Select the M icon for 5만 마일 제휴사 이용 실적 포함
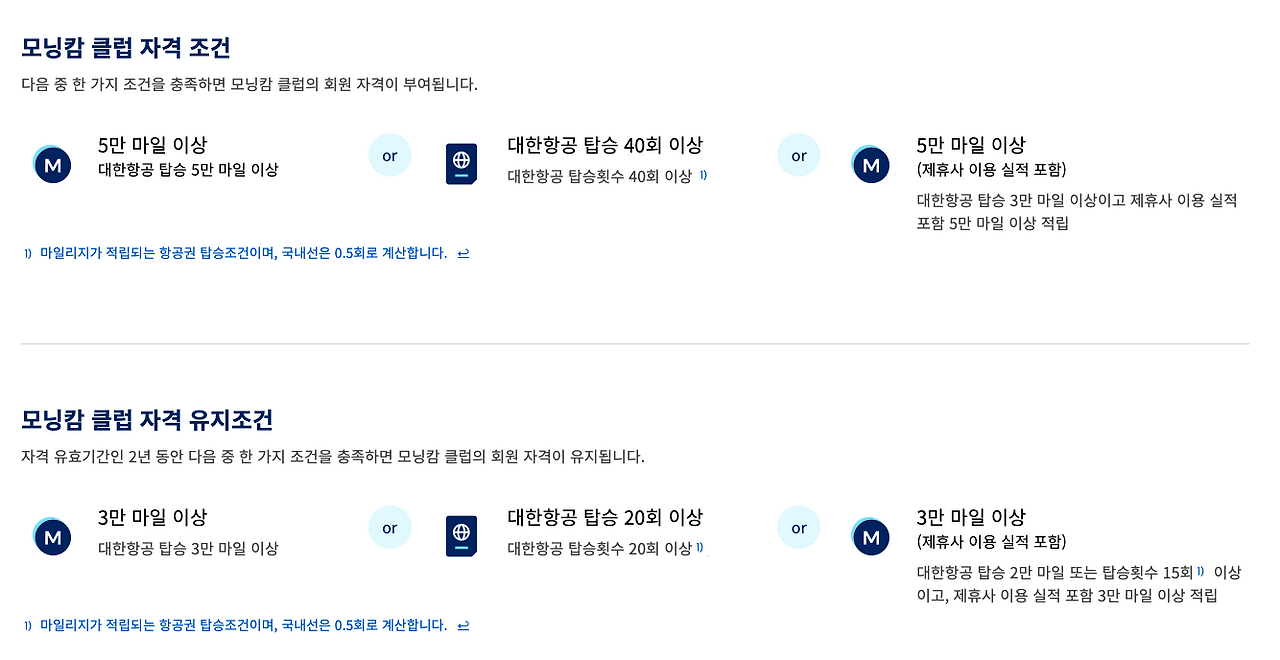1280x660 pixels. 870,164
